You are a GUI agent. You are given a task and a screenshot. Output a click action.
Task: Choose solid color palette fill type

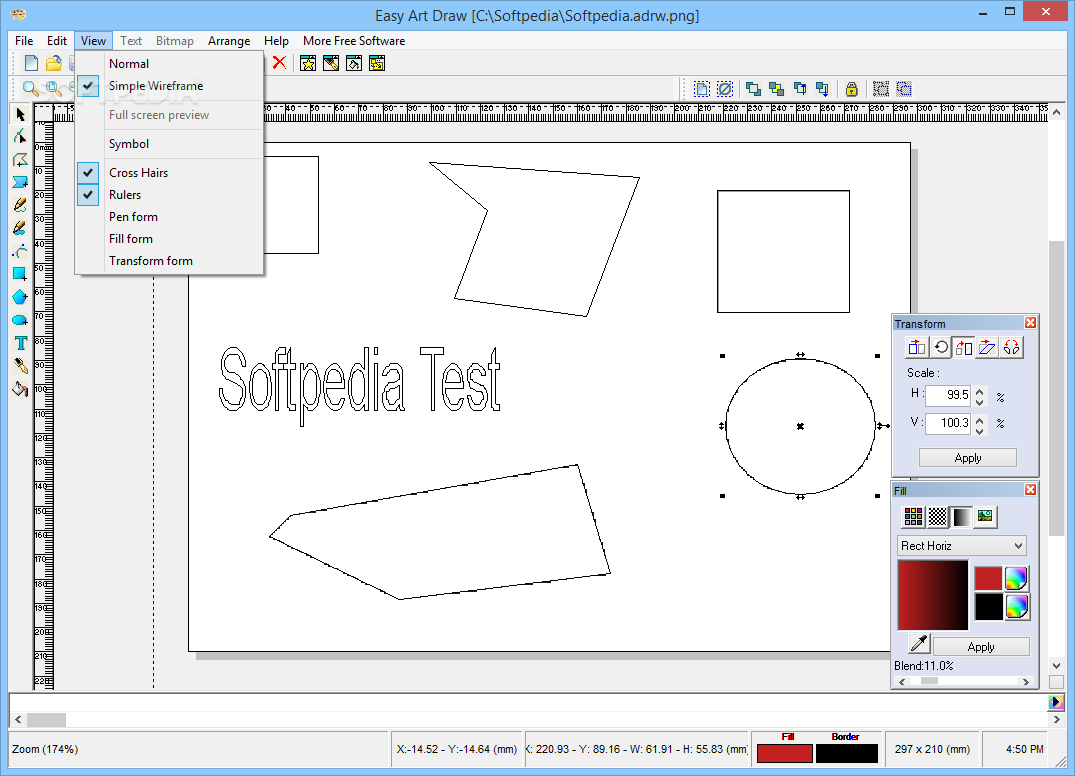[913, 516]
